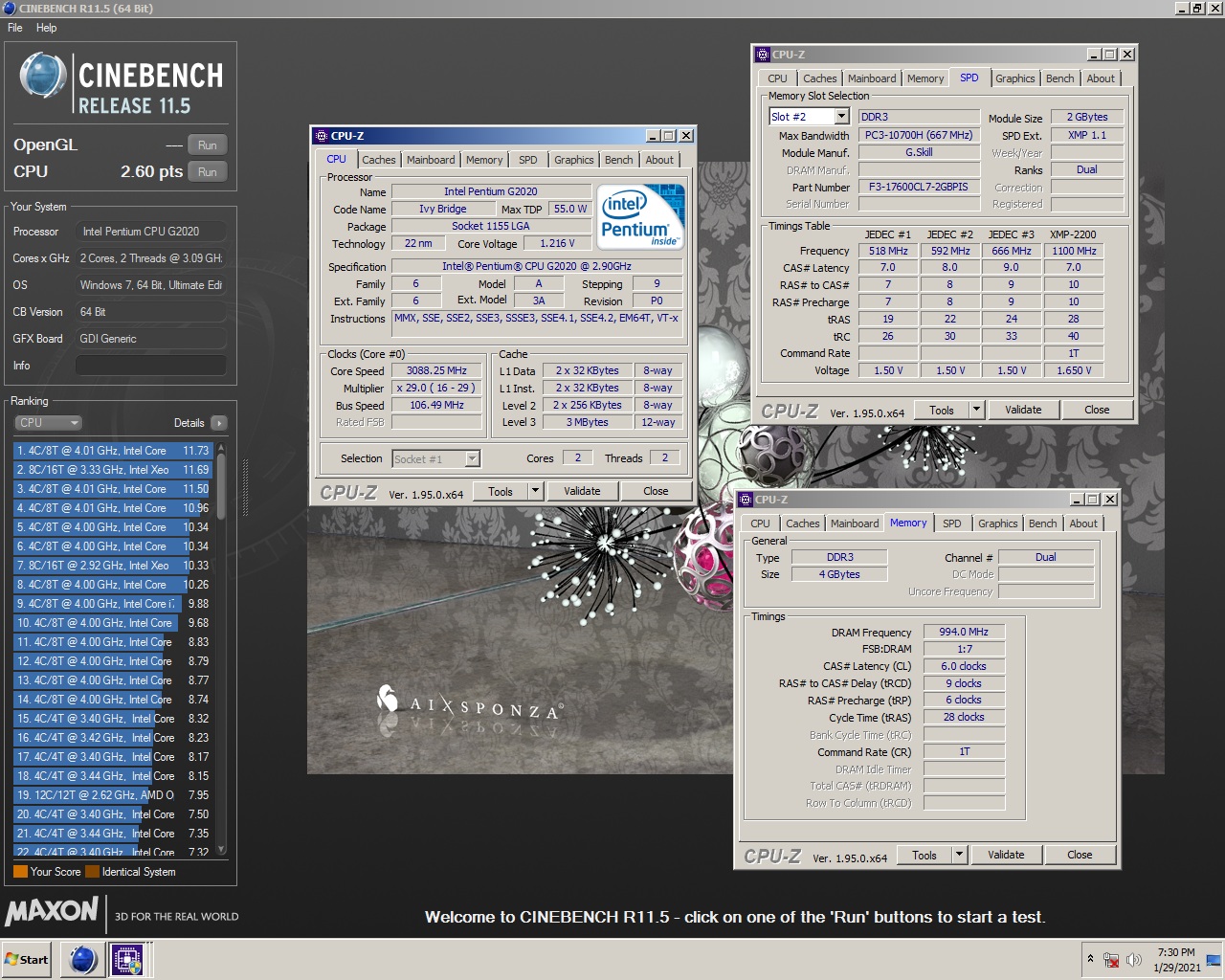The width and height of the screenshot is (1225, 980).
Task: Click the Details arrow button in Ranking
Action: click(x=218, y=423)
